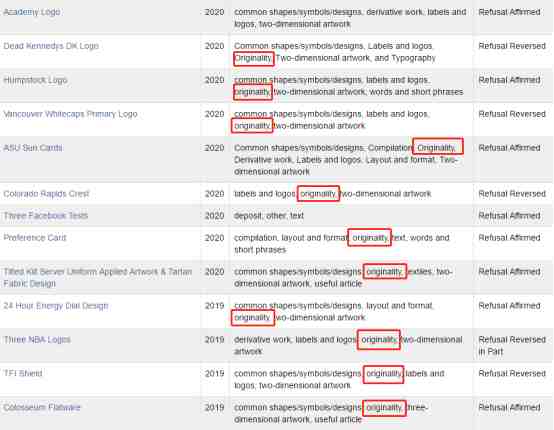Open the Three Facebook Tests link
Image resolution: width=554 pixels, height=430 pixels.
(x=46, y=216)
